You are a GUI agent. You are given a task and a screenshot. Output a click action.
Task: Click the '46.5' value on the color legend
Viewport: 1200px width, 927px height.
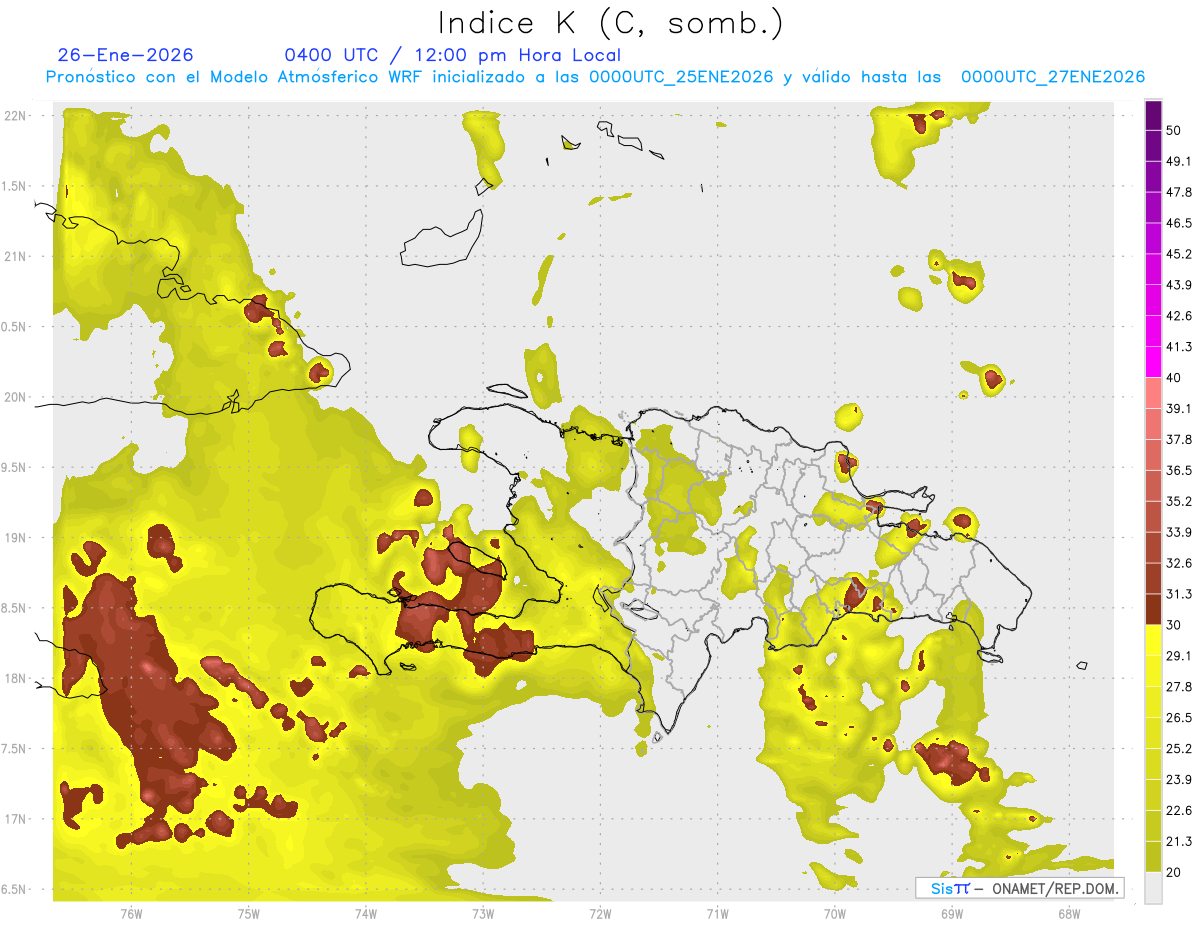pos(1179,223)
